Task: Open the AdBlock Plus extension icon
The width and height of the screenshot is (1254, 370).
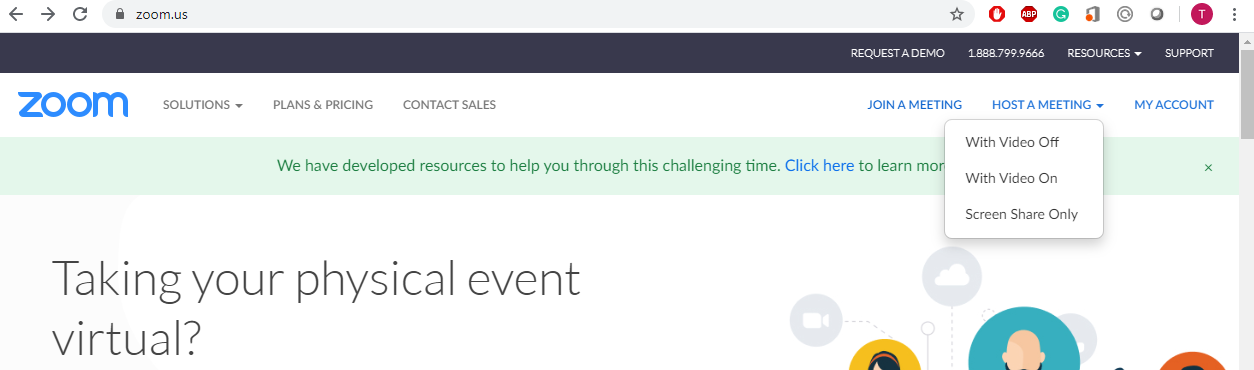Action: pyautogui.click(x=1028, y=14)
